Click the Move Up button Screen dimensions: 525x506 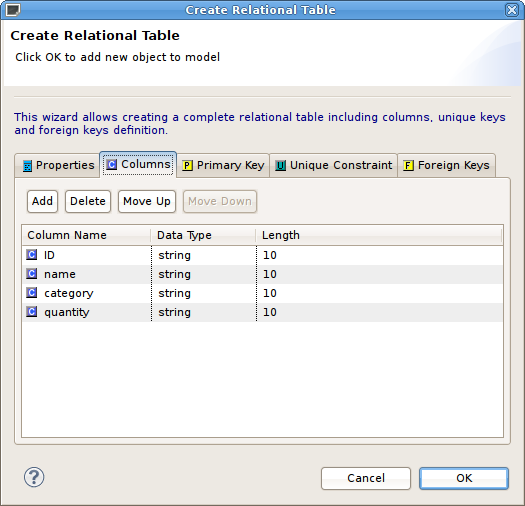(147, 201)
